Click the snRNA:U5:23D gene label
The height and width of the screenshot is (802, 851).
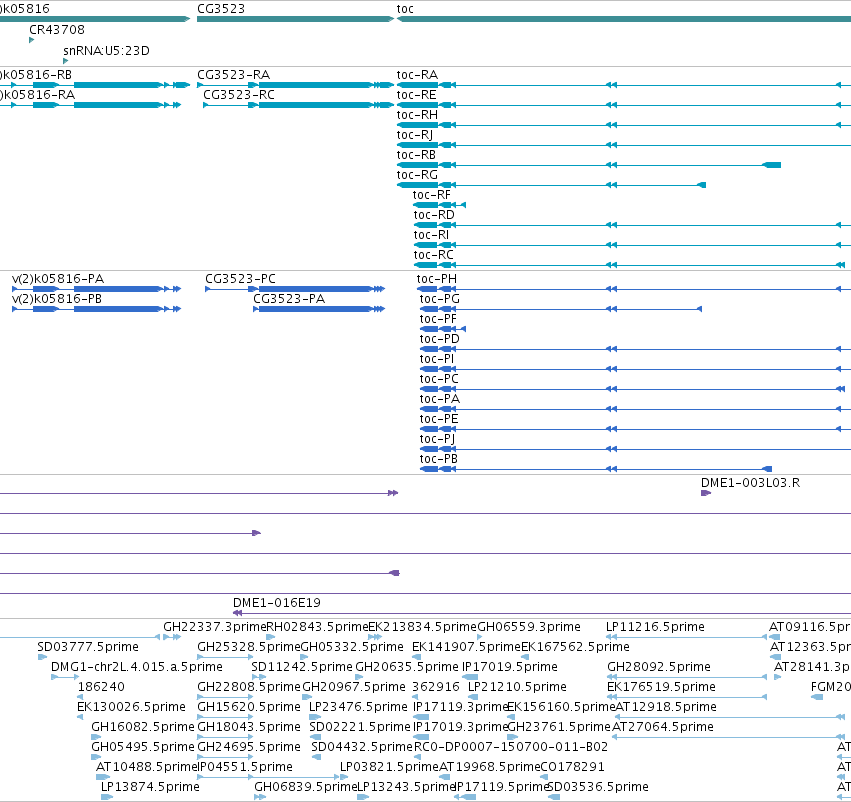point(106,50)
